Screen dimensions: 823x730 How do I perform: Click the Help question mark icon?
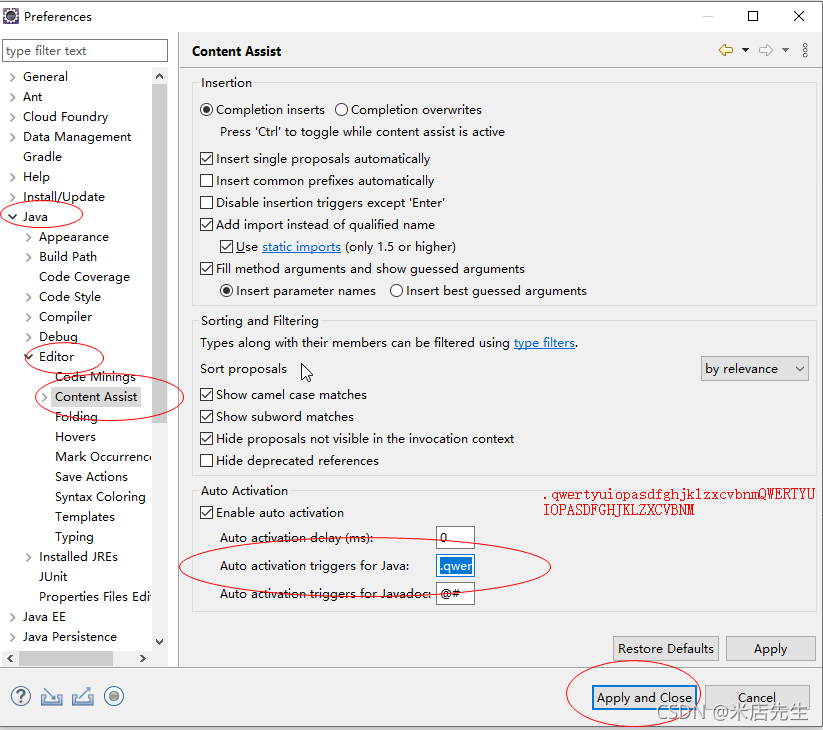[x=20, y=696]
